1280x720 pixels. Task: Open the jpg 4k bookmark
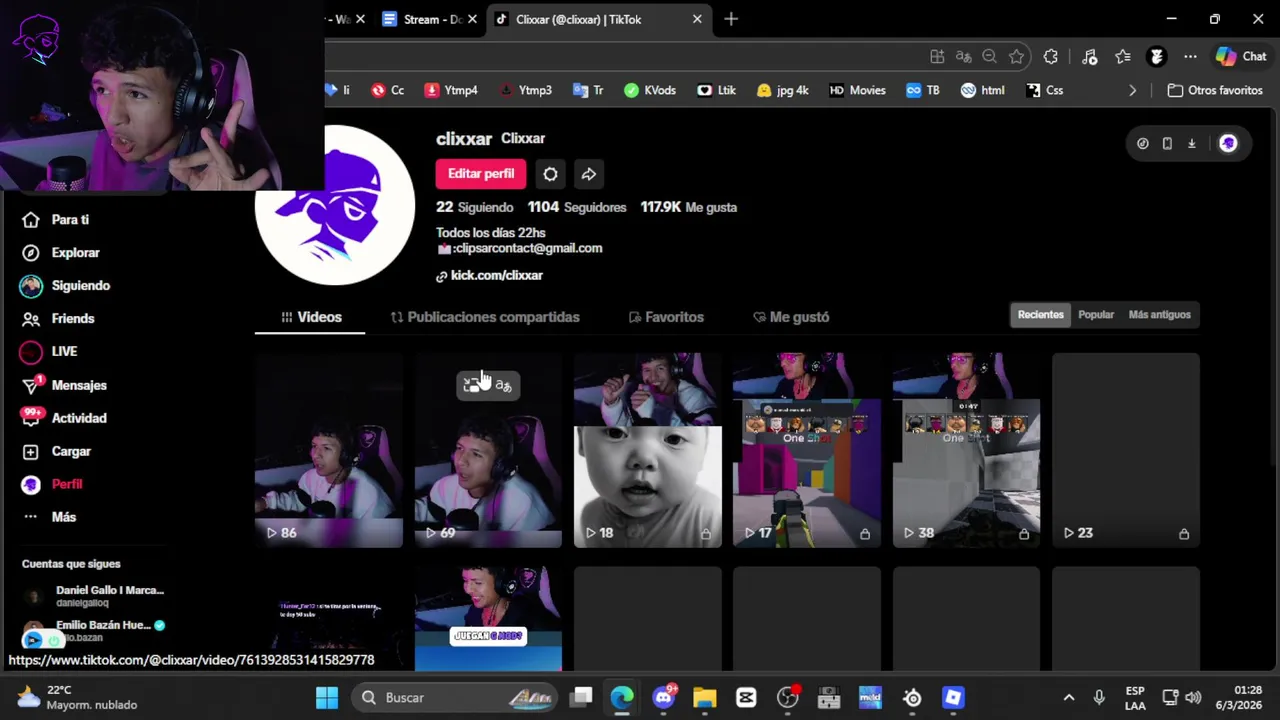point(783,90)
